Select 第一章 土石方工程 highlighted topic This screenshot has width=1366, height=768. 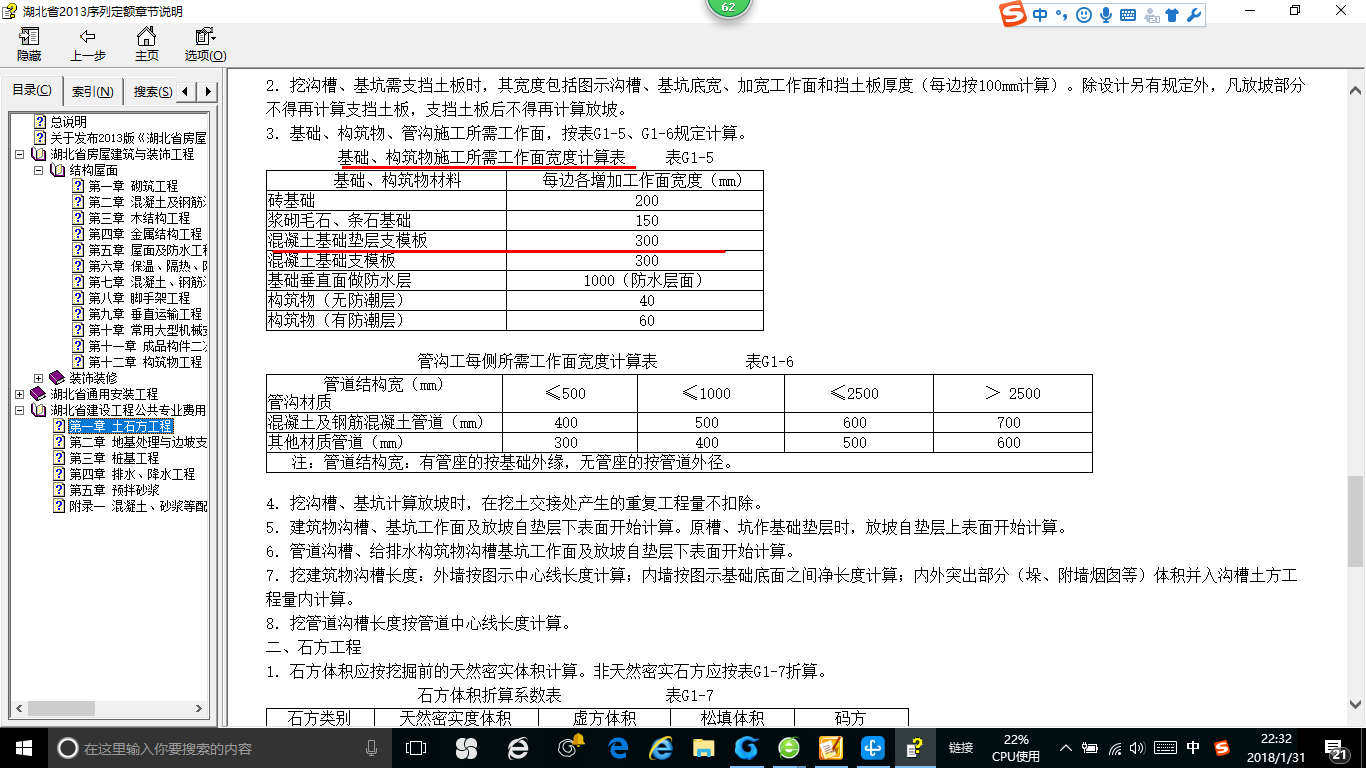point(120,426)
